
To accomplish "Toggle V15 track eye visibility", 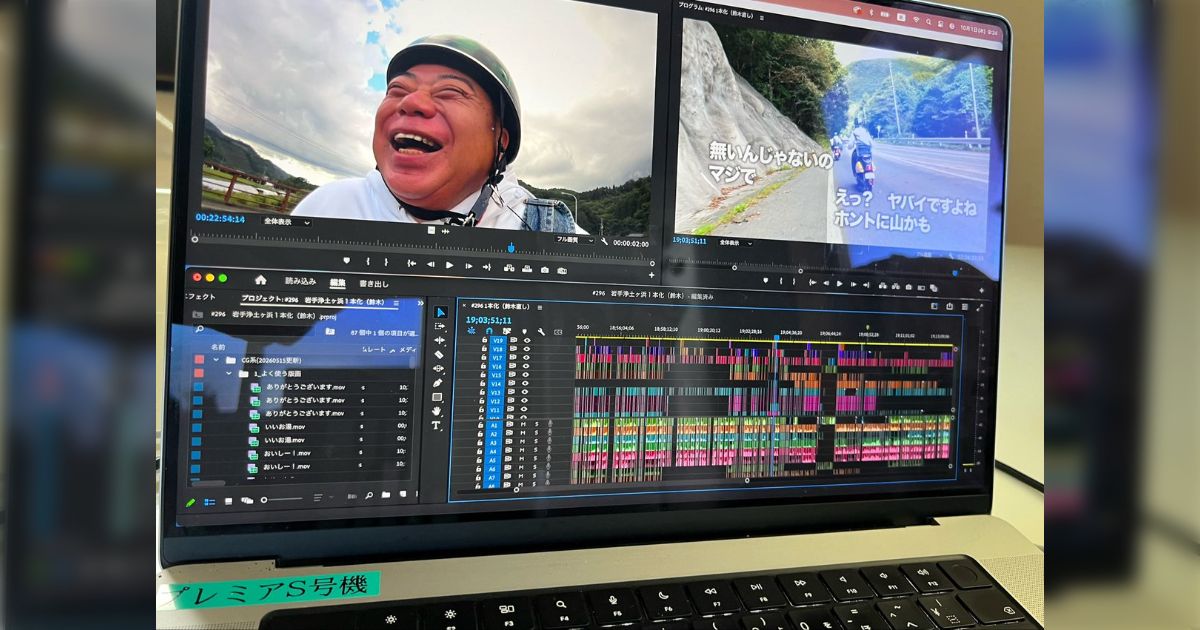I will coord(525,375).
